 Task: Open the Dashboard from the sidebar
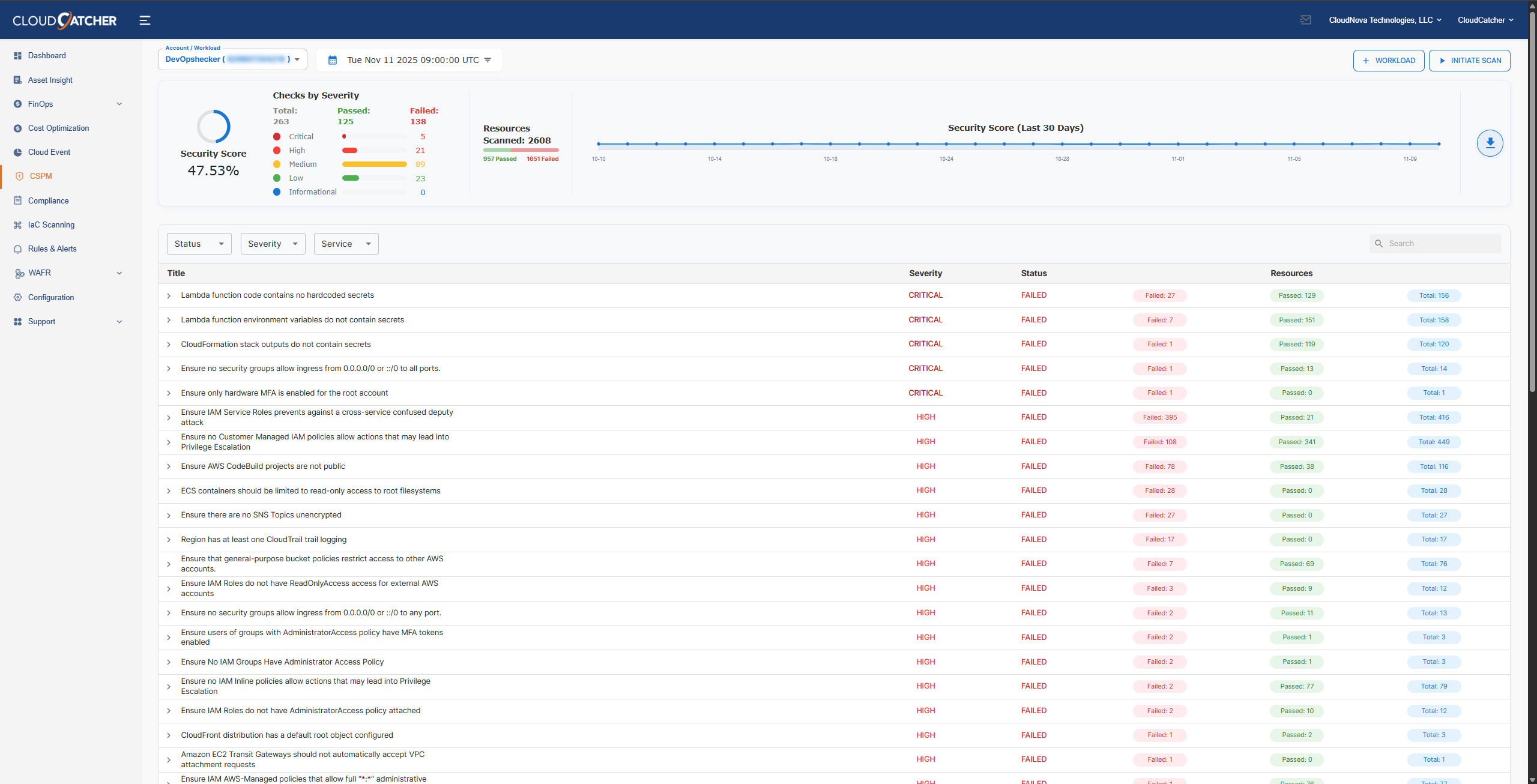(x=47, y=55)
